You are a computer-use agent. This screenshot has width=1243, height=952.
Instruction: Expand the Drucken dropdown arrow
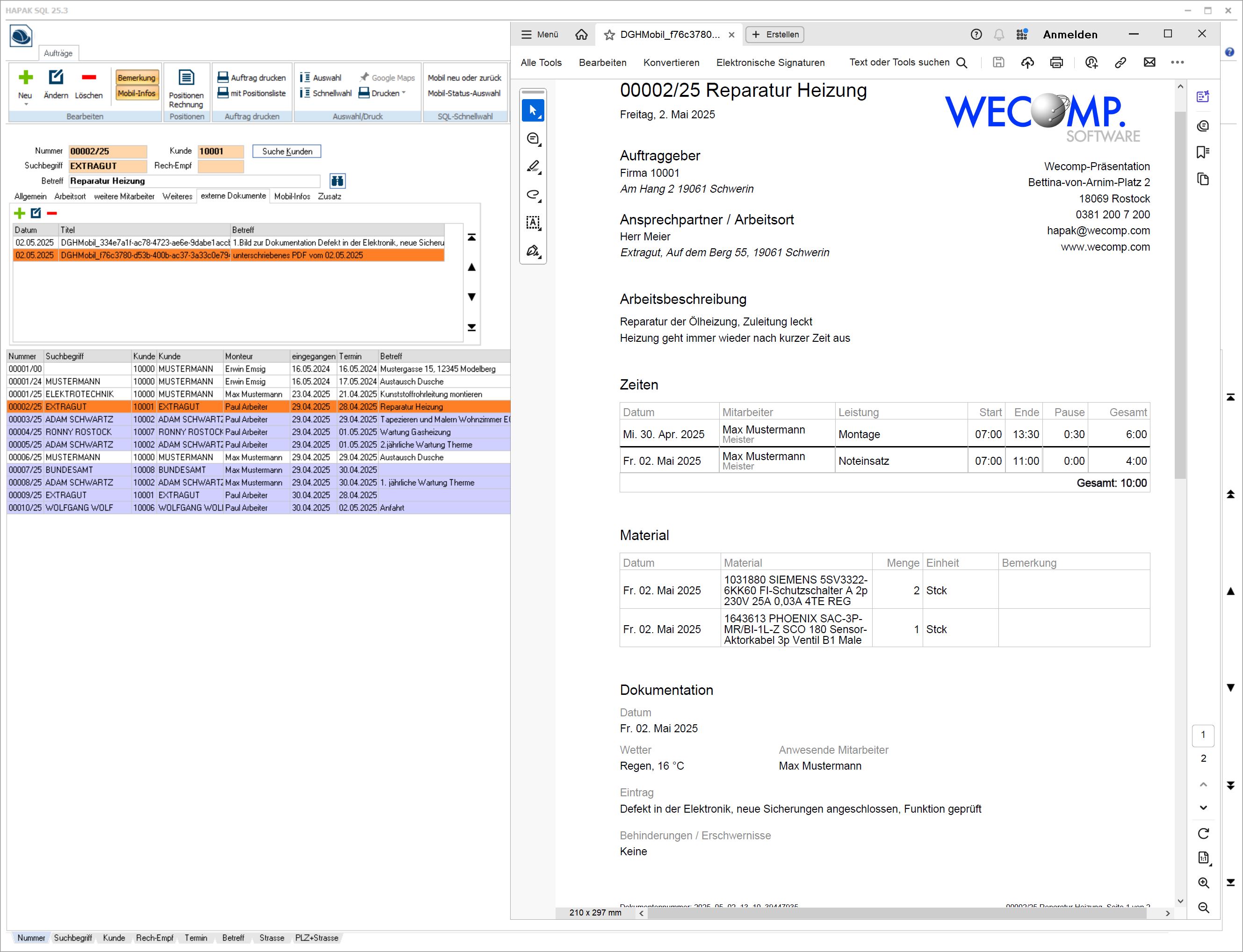(404, 93)
